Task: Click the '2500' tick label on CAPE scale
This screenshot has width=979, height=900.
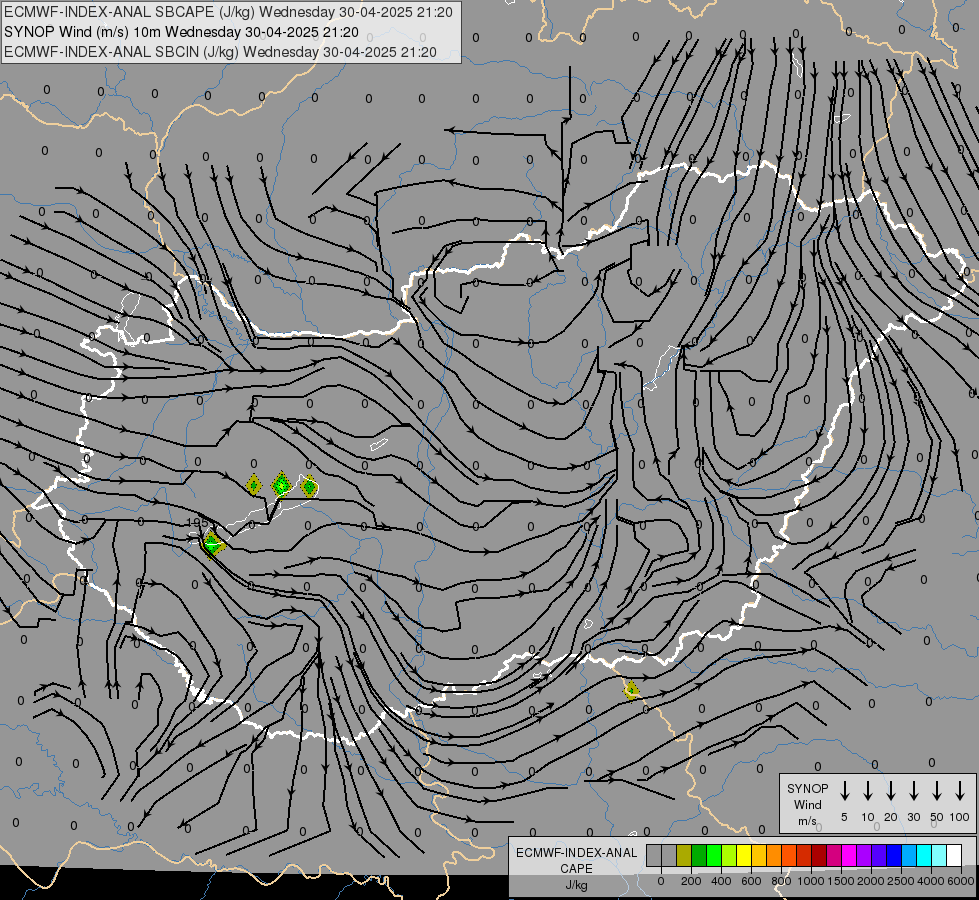Action: 901,881
